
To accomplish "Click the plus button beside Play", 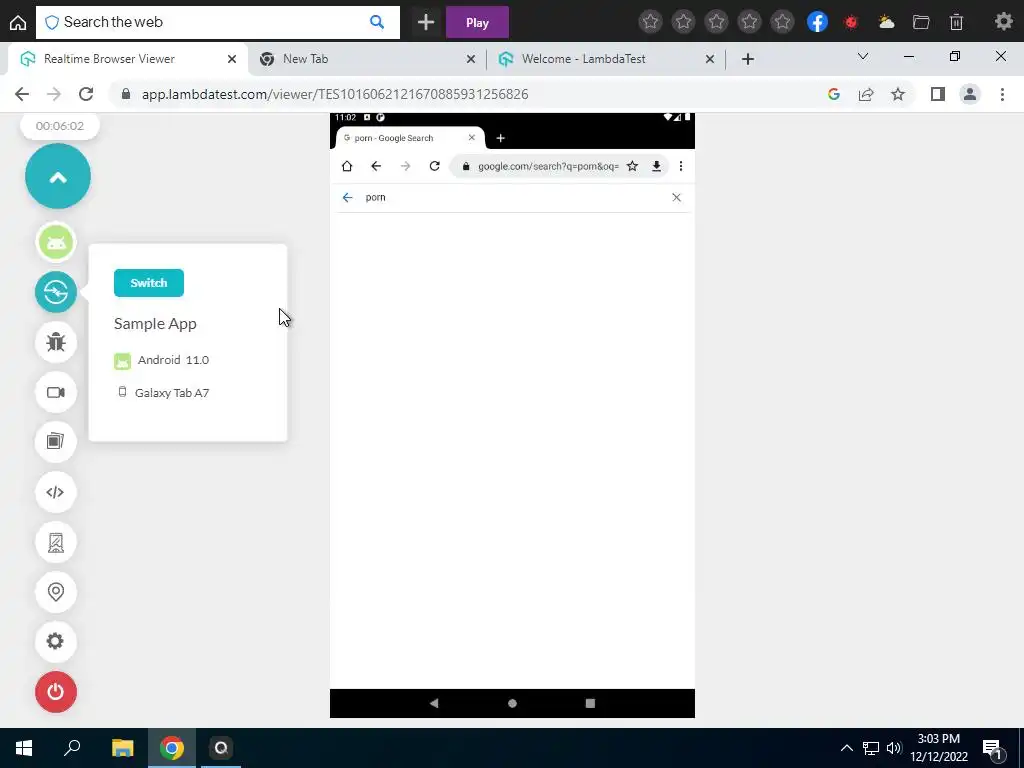I will 426,22.
